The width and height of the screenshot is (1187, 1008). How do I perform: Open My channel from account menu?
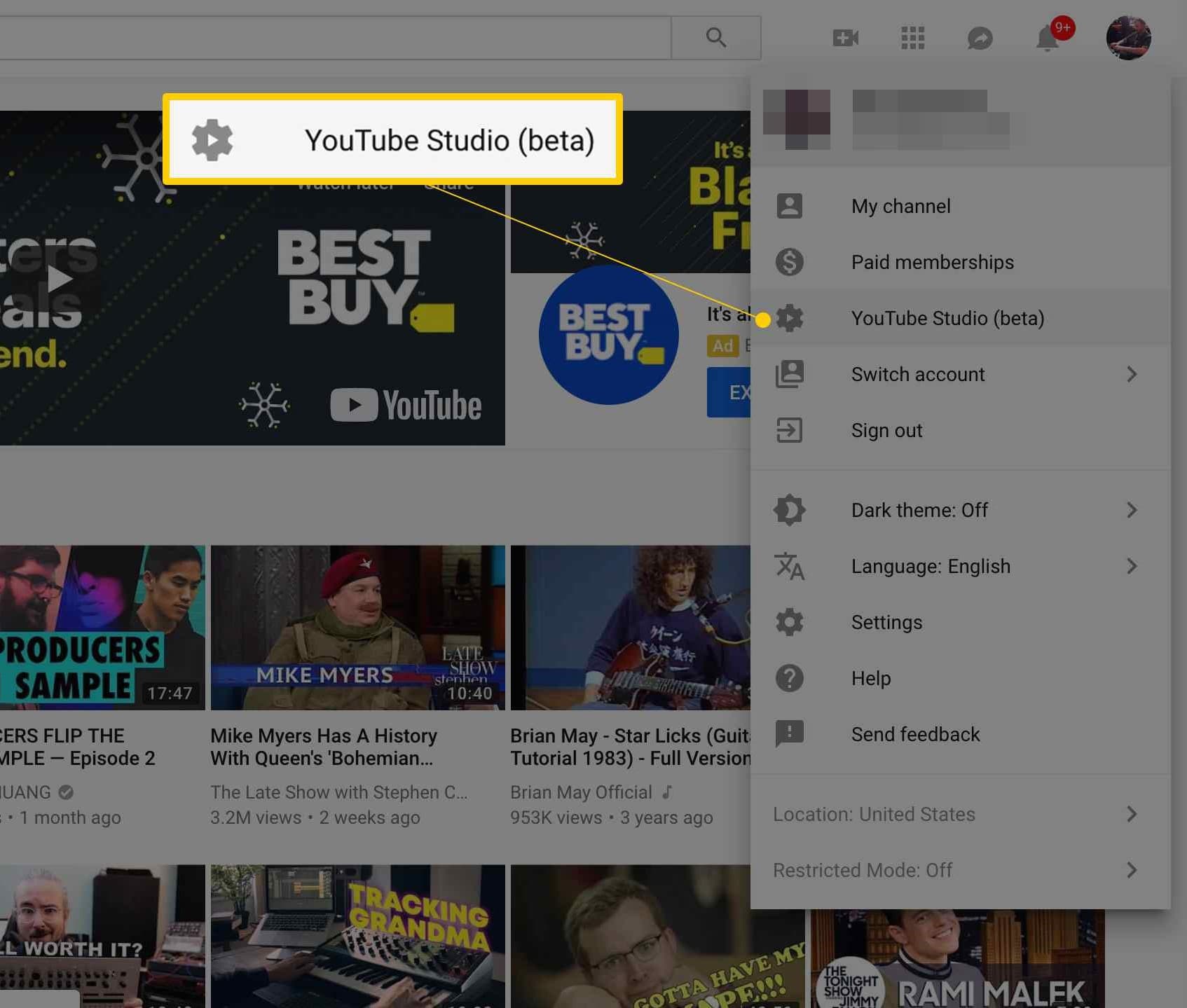click(x=900, y=206)
